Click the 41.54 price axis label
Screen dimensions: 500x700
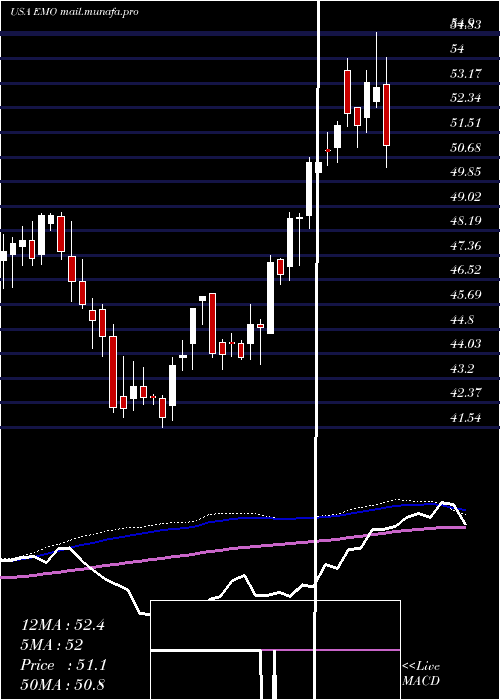(x=466, y=418)
